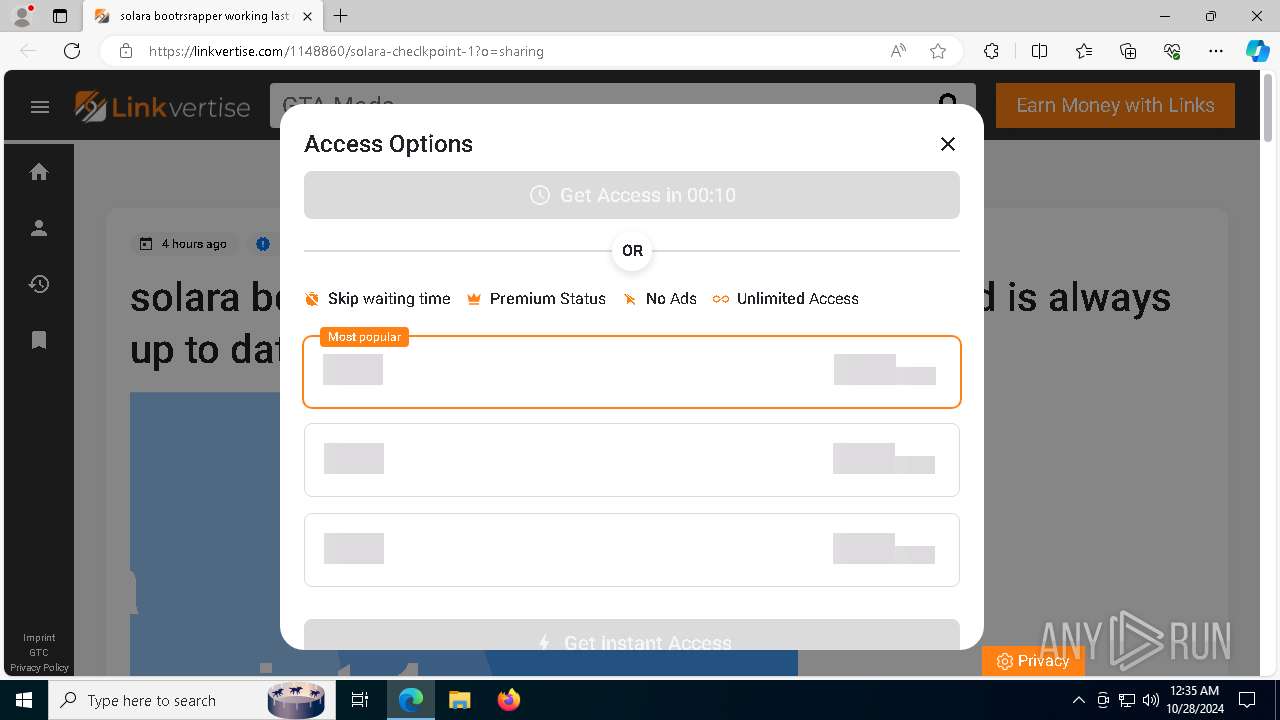Add this page to favorites star
This screenshot has height=720, width=1280.
coord(938,51)
